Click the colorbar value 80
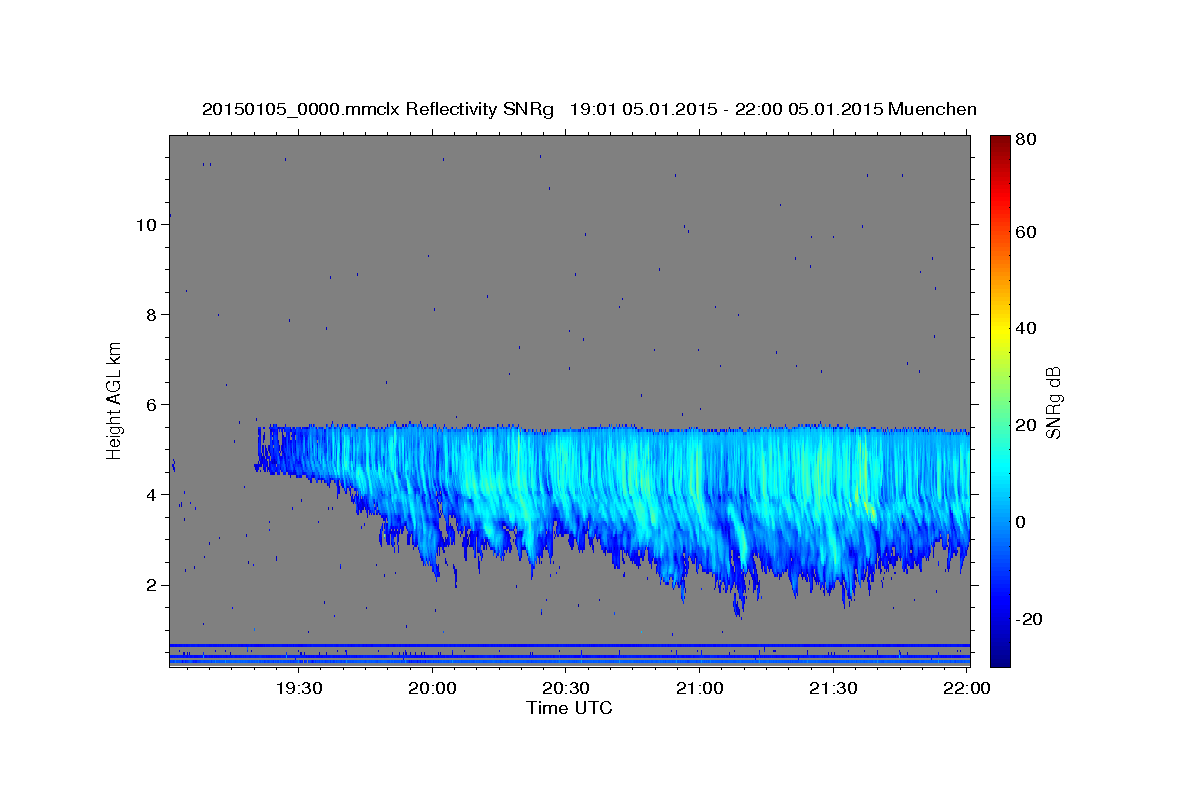1200x800 pixels. 1027,139
